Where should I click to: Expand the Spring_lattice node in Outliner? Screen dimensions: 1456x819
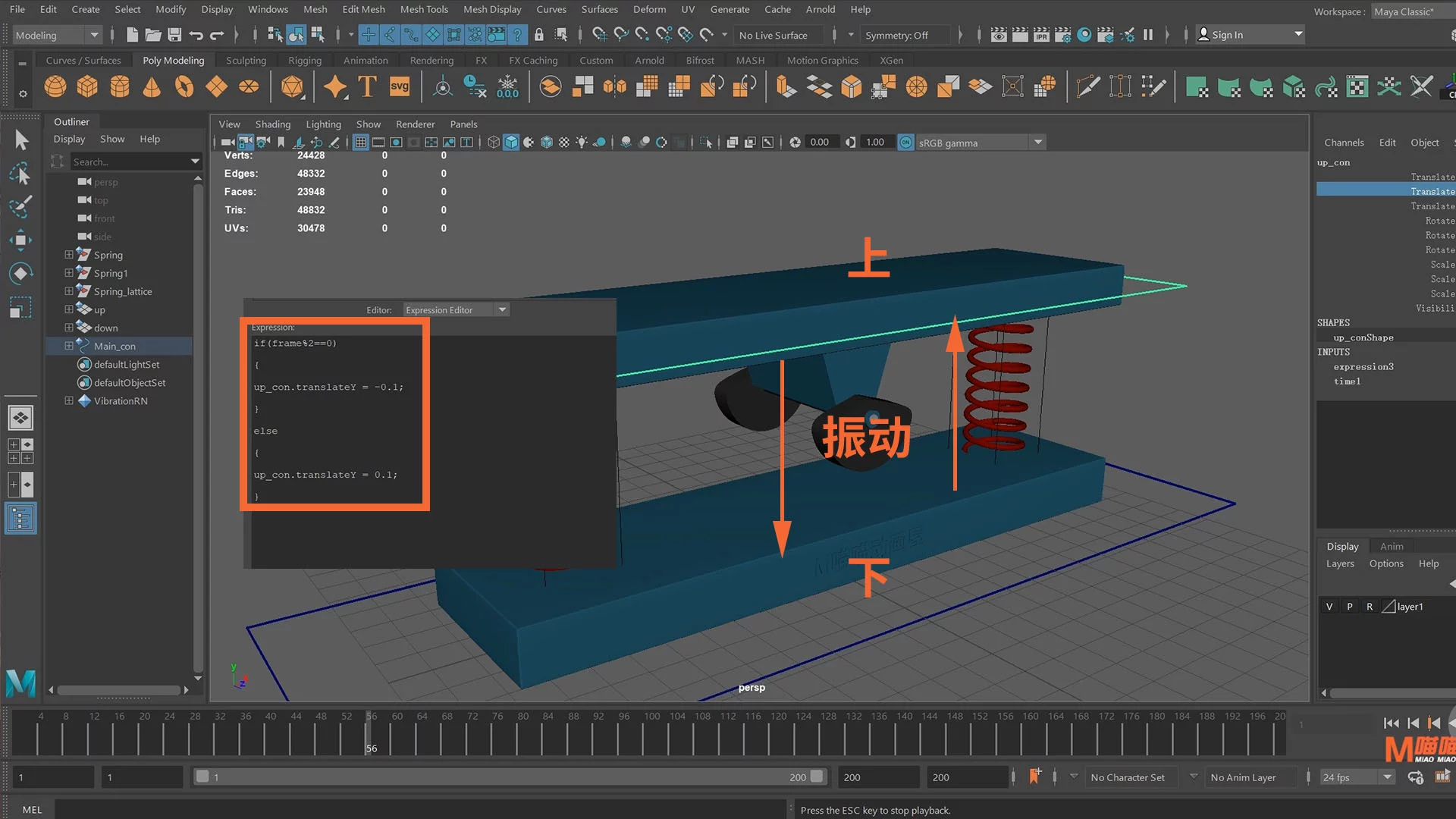69,291
